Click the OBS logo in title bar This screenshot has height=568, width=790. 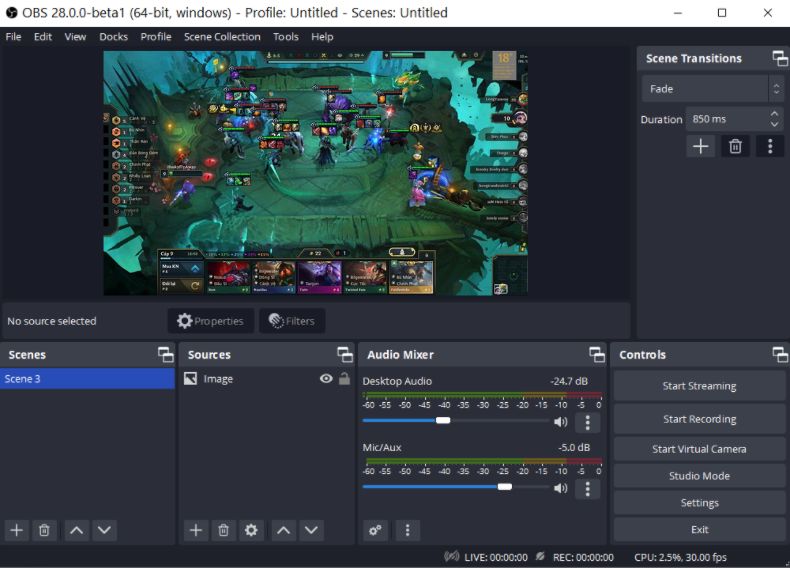tap(12, 13)
